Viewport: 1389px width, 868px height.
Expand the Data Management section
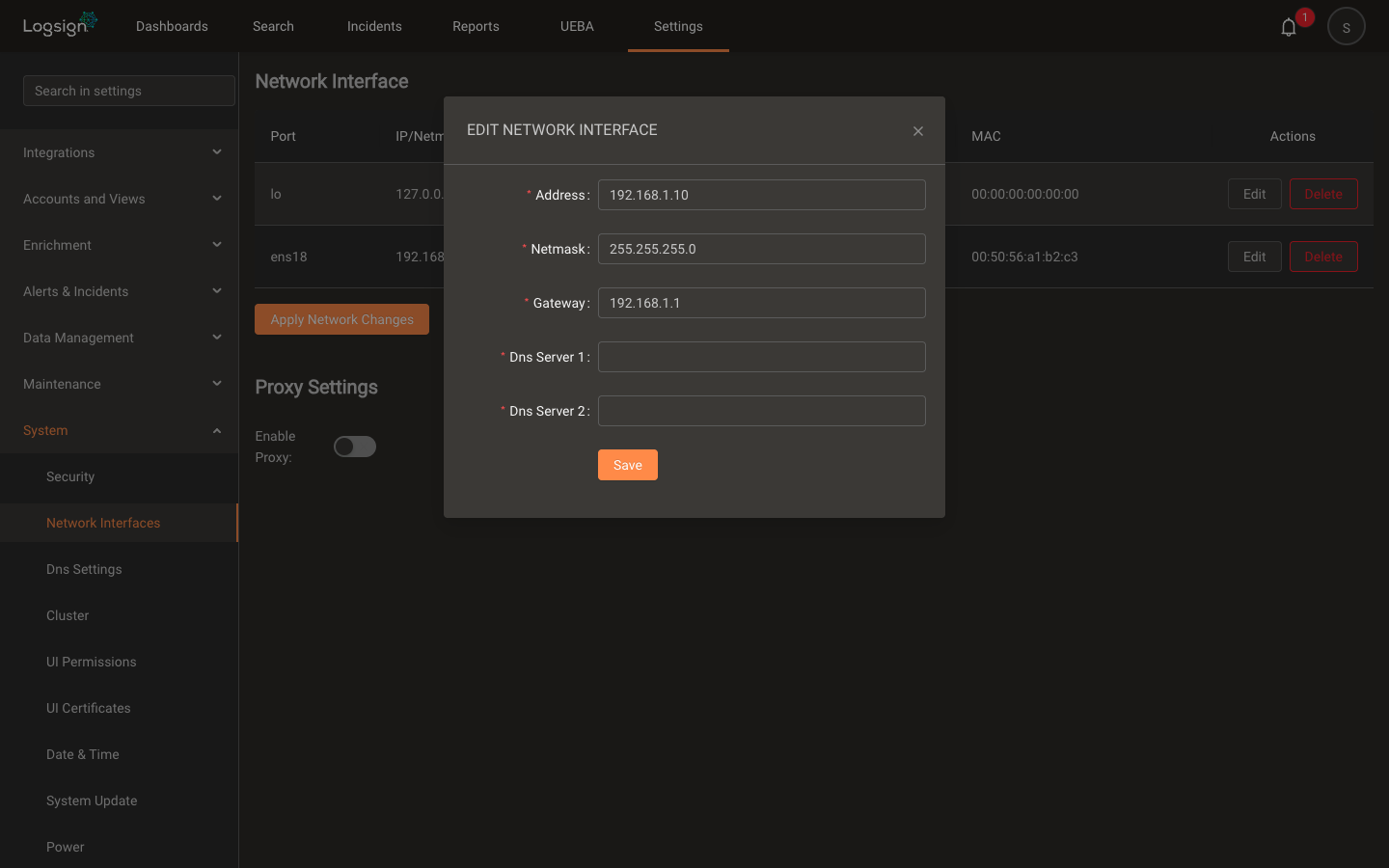[x=120, y=338]
